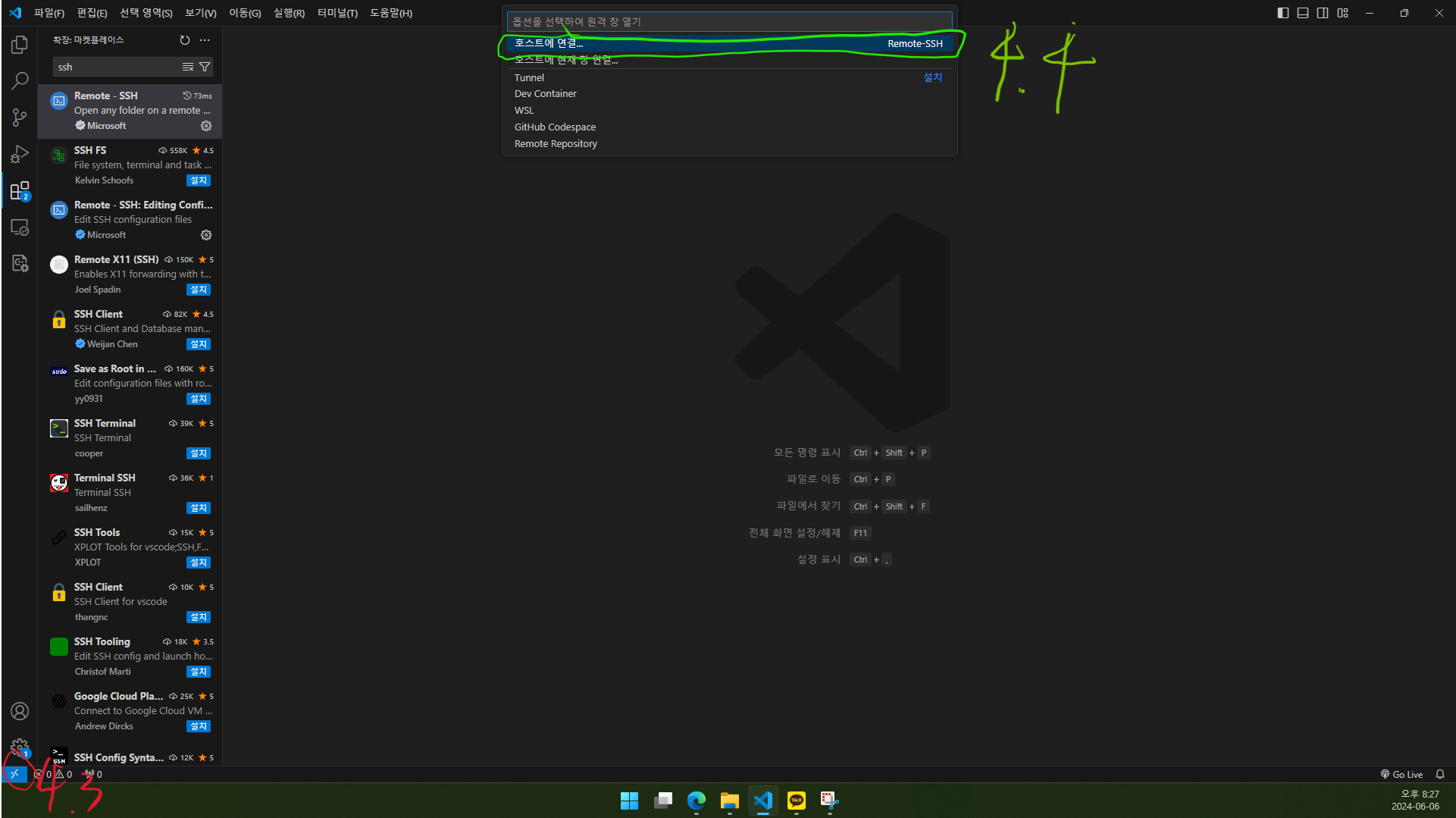Open the 선택 영역(S) menu
Viewport: 1456px width, 818px height.
pyautogui.click(x=146, y=13)
